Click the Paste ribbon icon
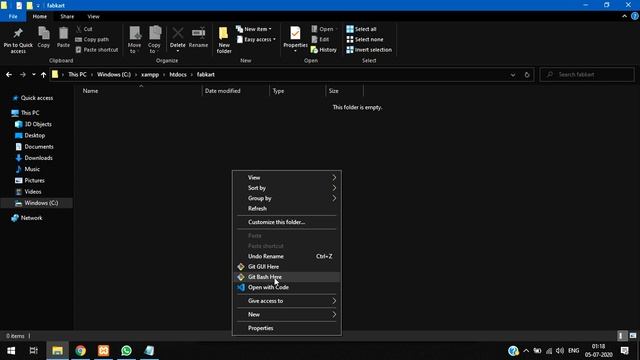Screen dimensions: 640x360 (x=63, y=37)
